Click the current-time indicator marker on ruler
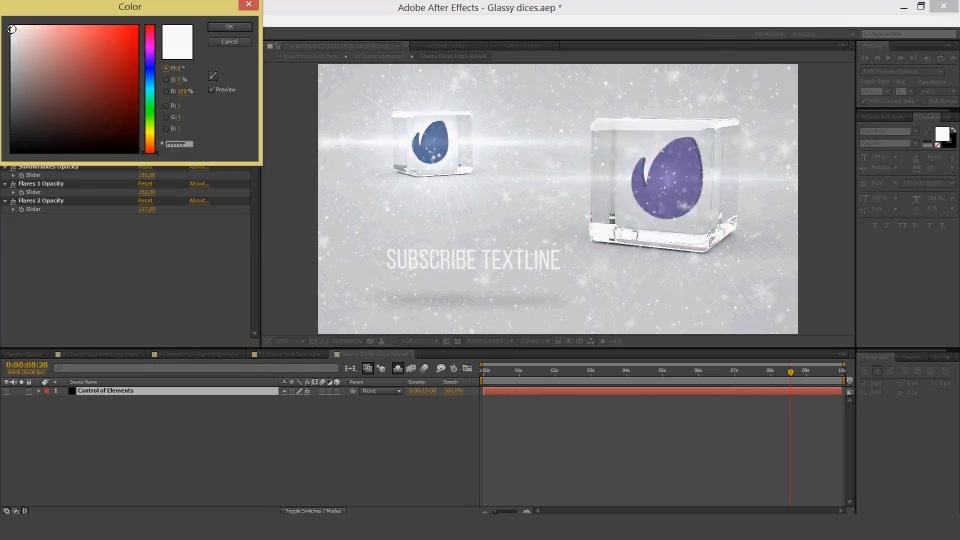 coord(790,372)
